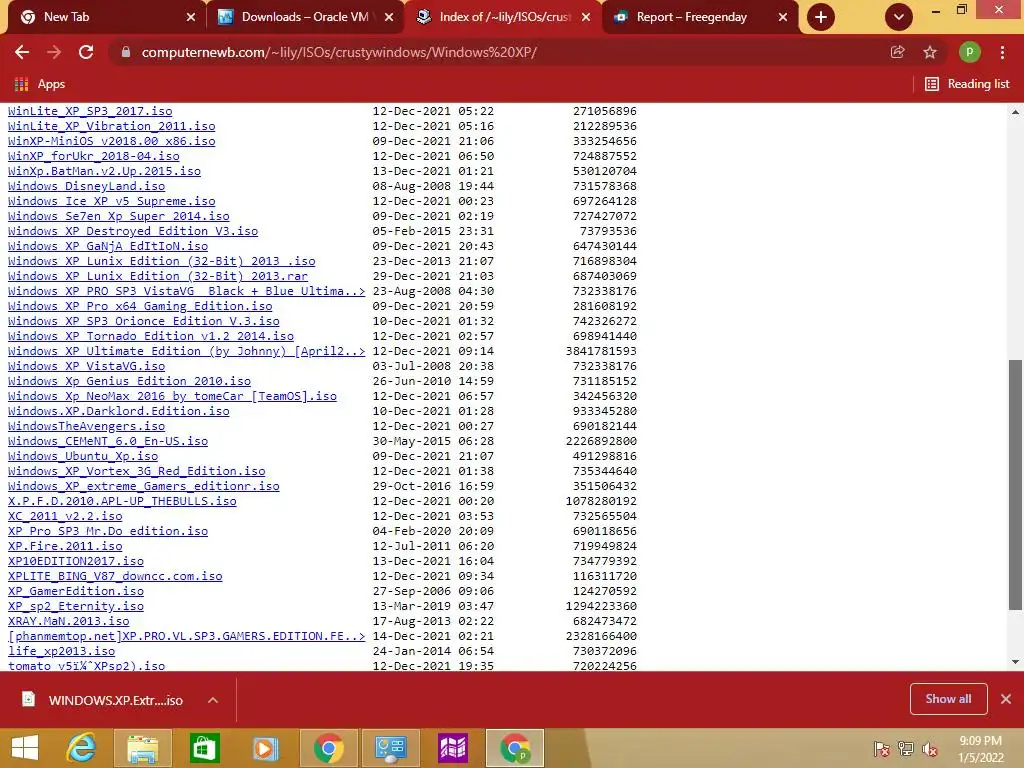Screen dimensions: 1024x768
Task: Switch to Downloads – Oracle VM tab
Action: 305,17
